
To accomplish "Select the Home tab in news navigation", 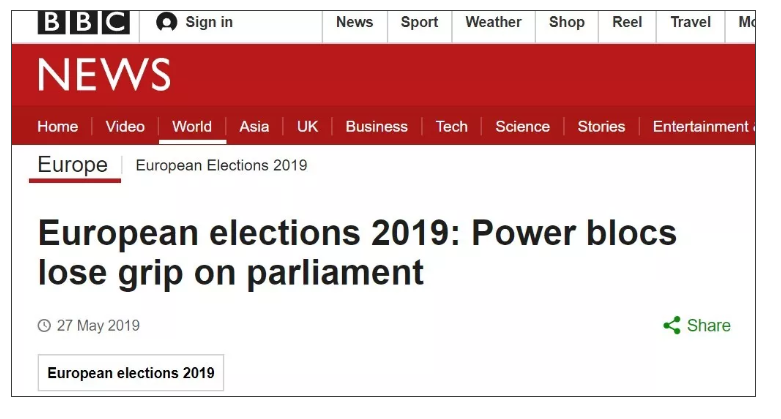I will click(57, 127).
